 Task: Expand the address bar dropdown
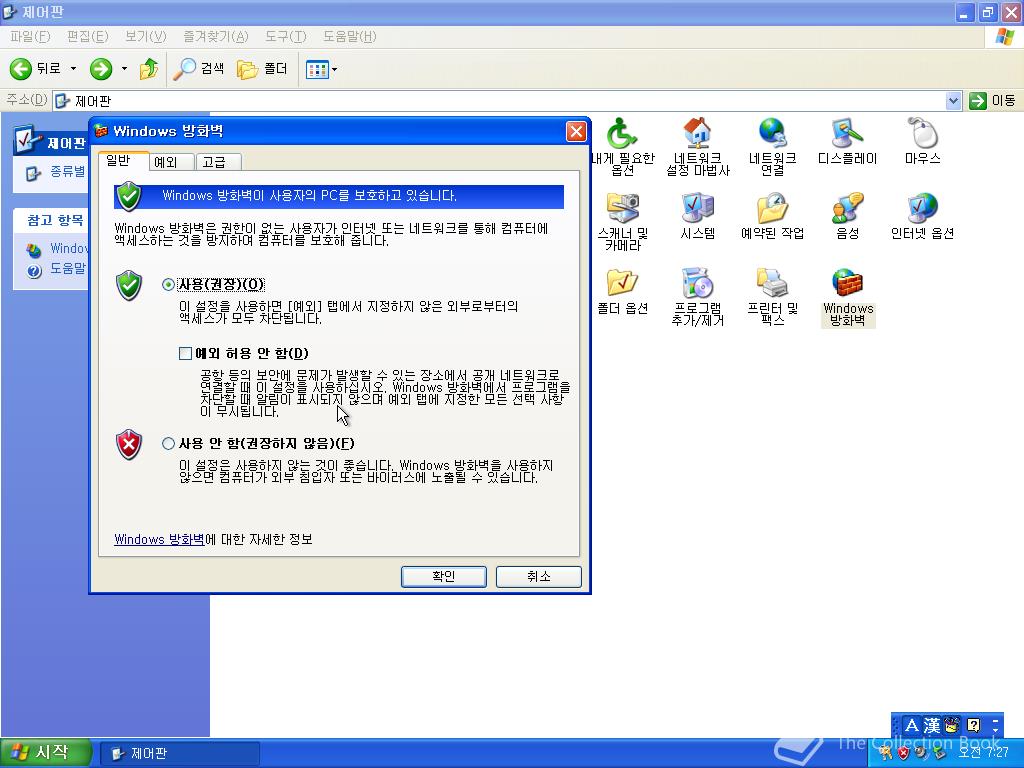(953, 101)
